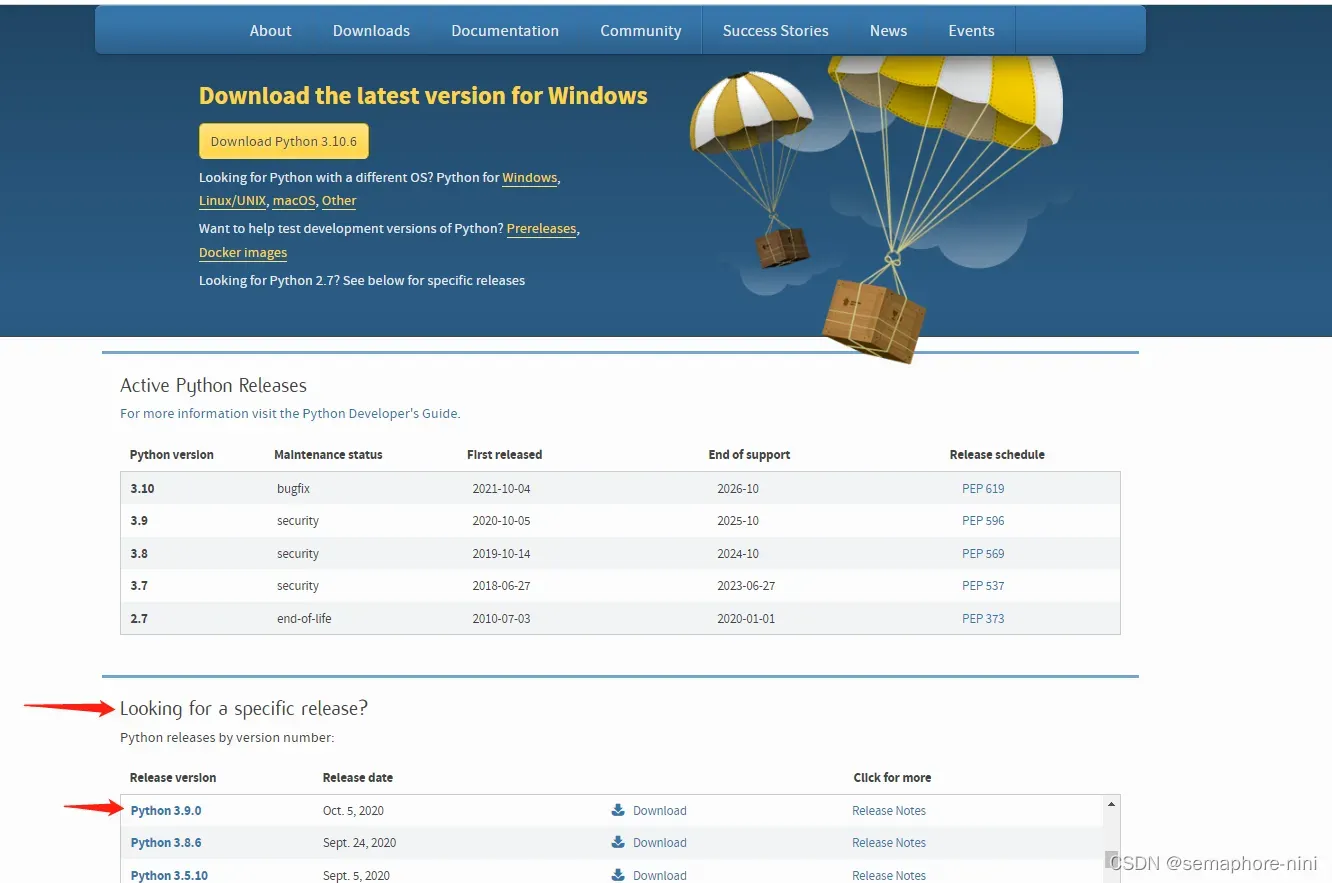
Task: Click download arrow icon for Python 3.9.0
Action: click(x=618, y=810)
